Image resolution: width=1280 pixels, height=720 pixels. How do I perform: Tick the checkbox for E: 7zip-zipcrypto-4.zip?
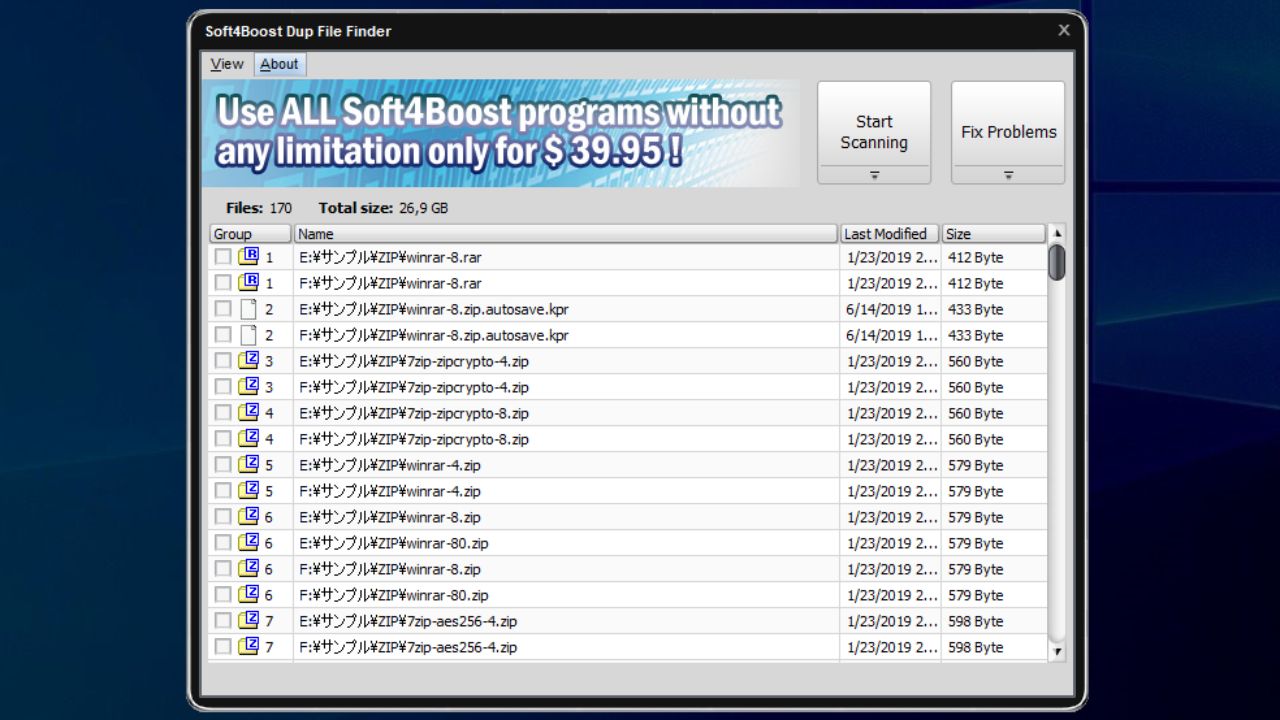pos(223,361)
